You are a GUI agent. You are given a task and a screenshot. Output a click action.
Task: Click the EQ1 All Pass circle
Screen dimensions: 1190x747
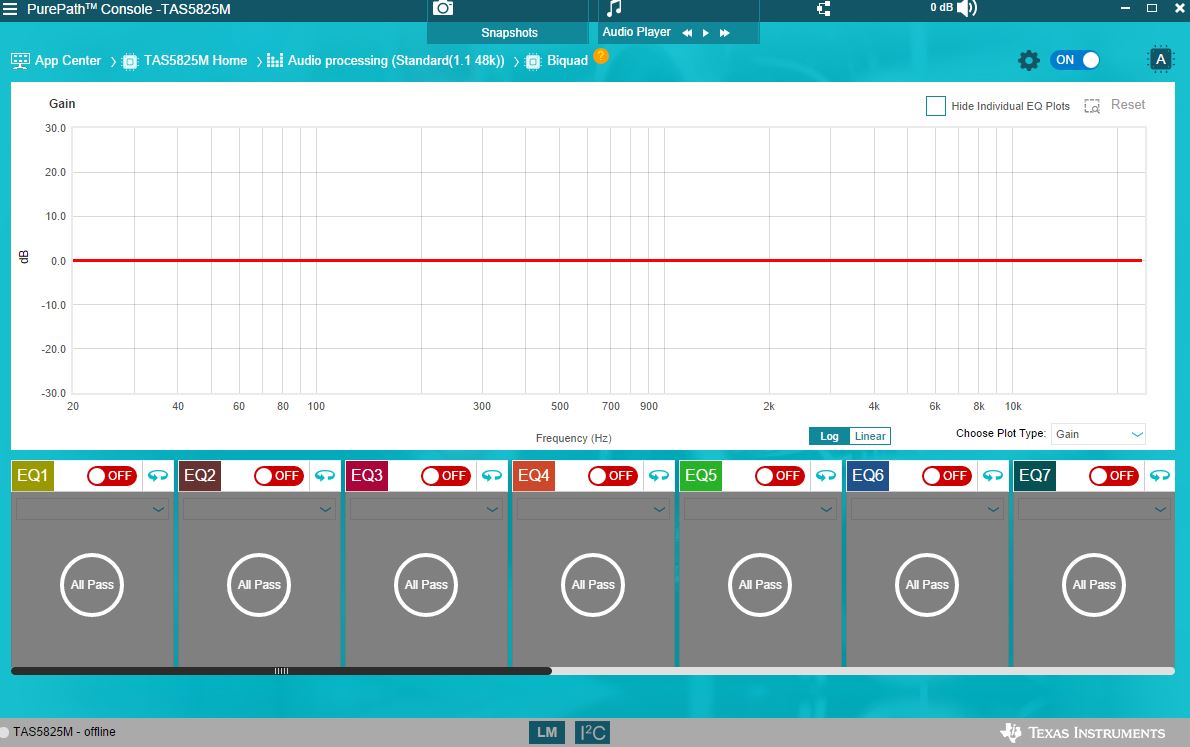click(x=92, y=585)
